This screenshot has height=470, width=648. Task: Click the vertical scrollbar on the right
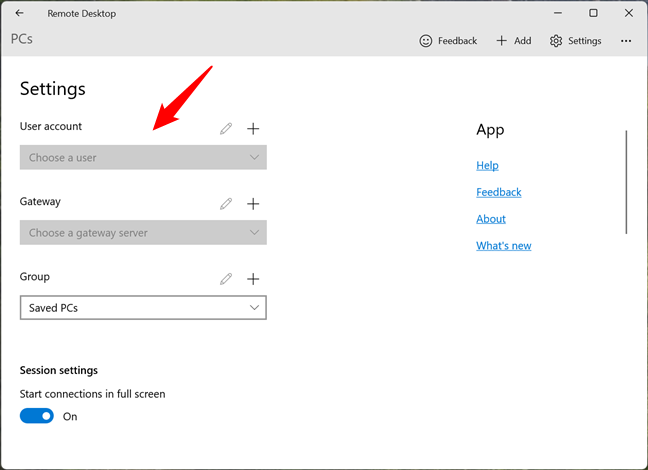click(x=627, y=182)
